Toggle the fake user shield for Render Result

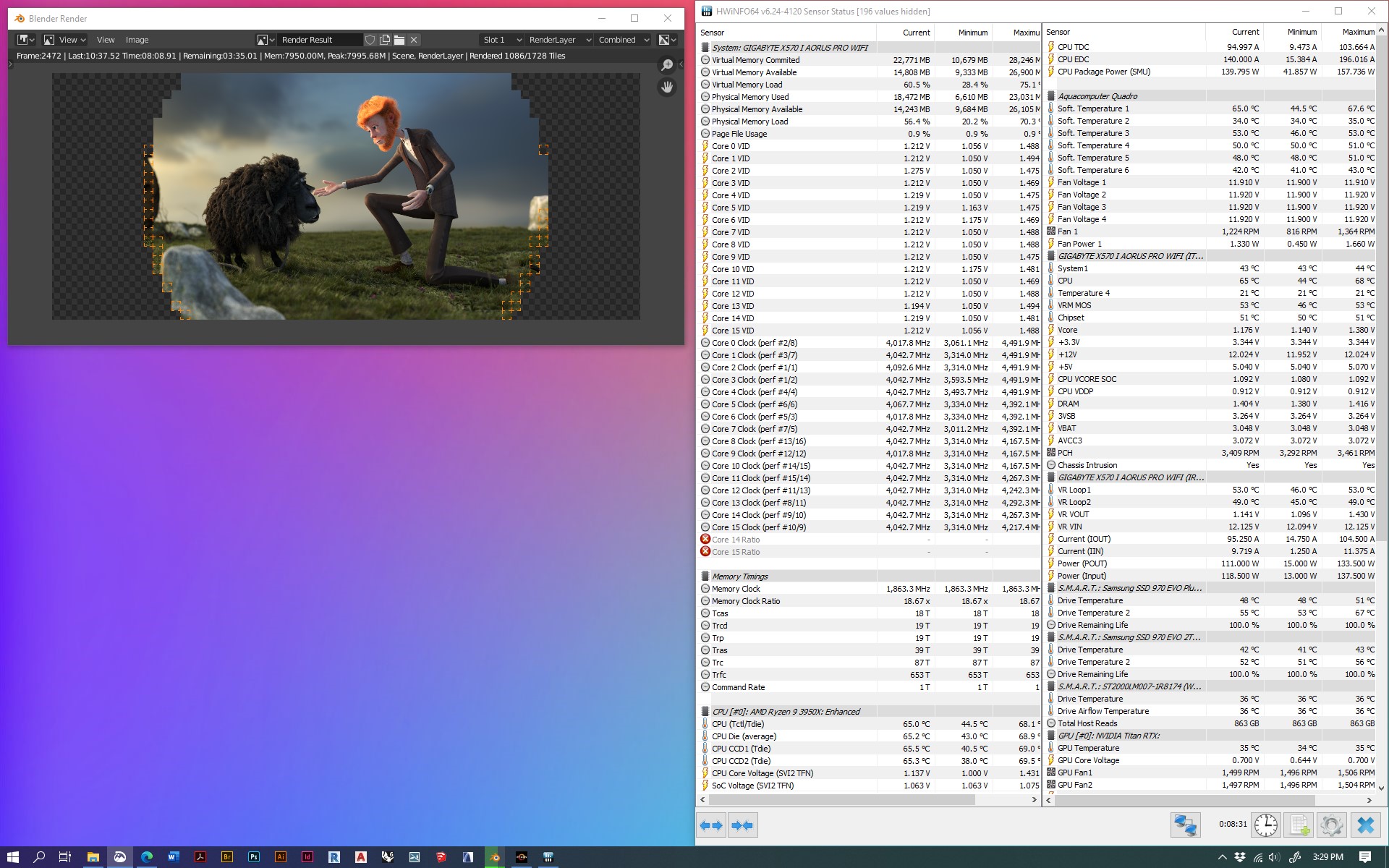click(370, 40)
